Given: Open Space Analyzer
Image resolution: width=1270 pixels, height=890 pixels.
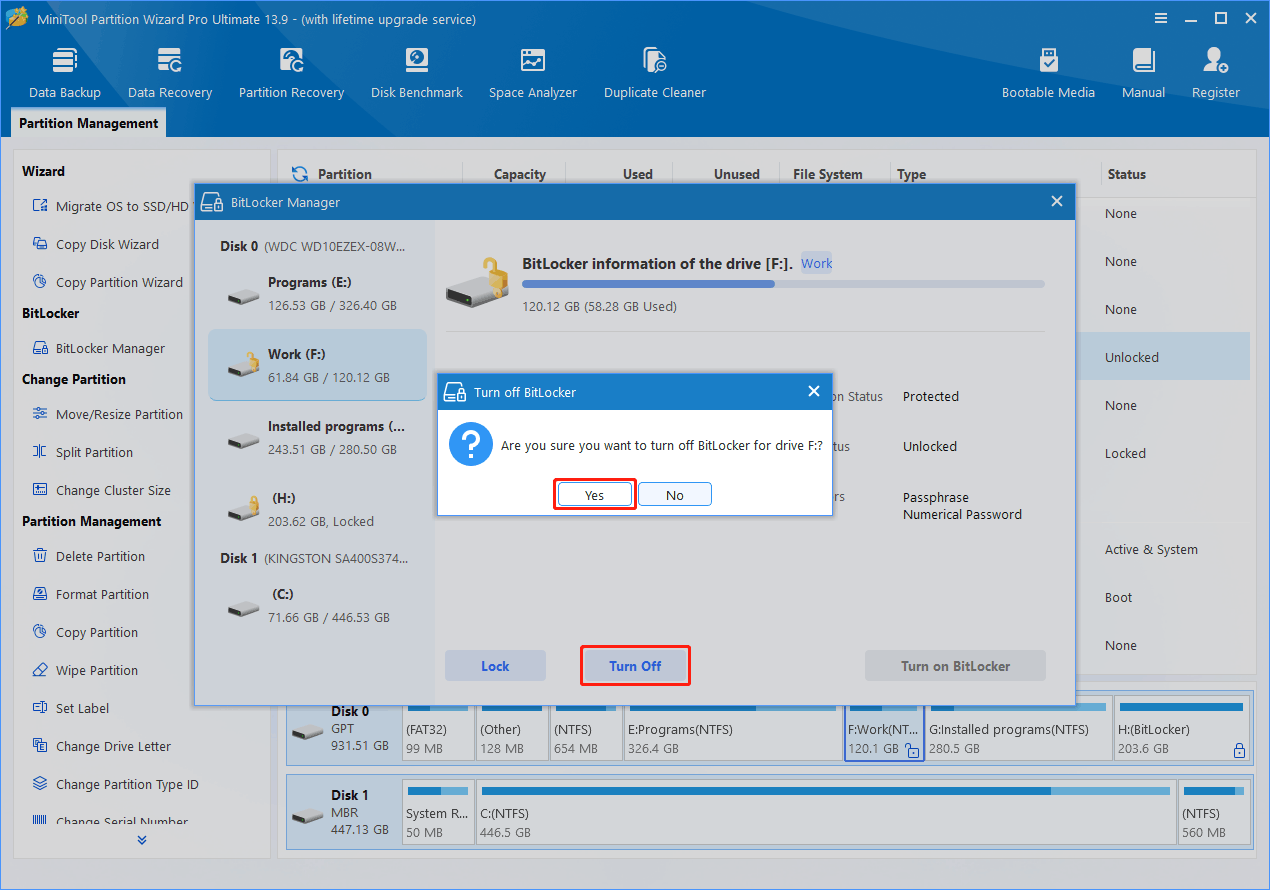Looking at the screenshot, I should 533,73.
